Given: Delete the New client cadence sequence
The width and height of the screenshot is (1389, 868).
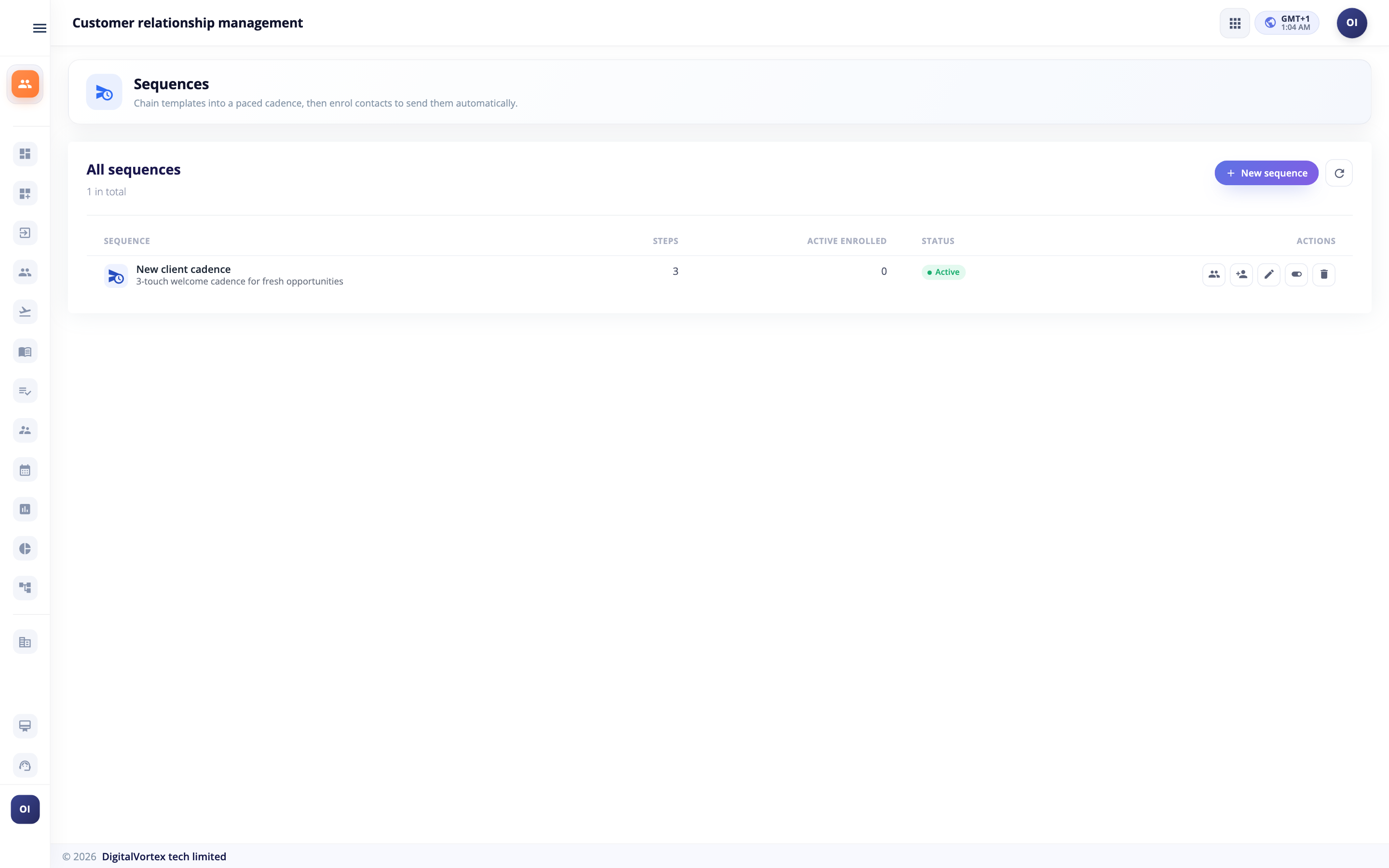Looking at the screenshot, I should (x=1324, y=274).
